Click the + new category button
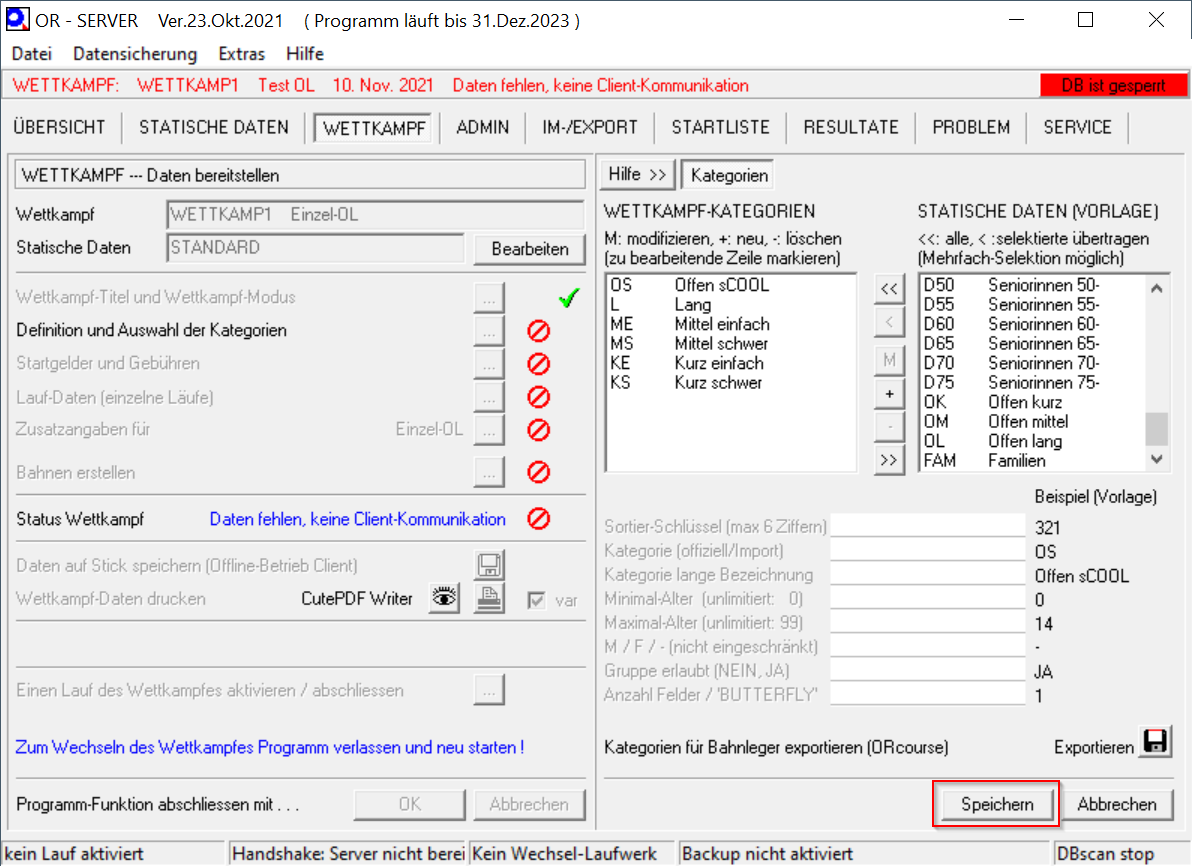This screenshot has height=866, width=1192. (888, 394)
